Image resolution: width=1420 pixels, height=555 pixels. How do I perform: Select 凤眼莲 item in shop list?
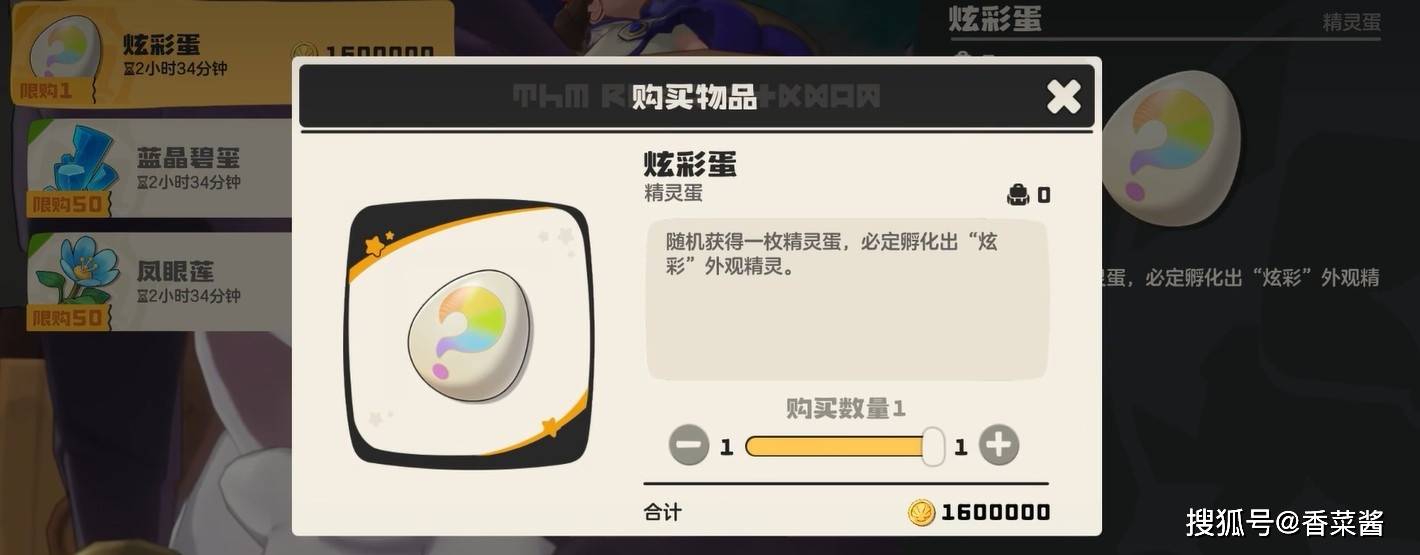(x=160, y=282)
